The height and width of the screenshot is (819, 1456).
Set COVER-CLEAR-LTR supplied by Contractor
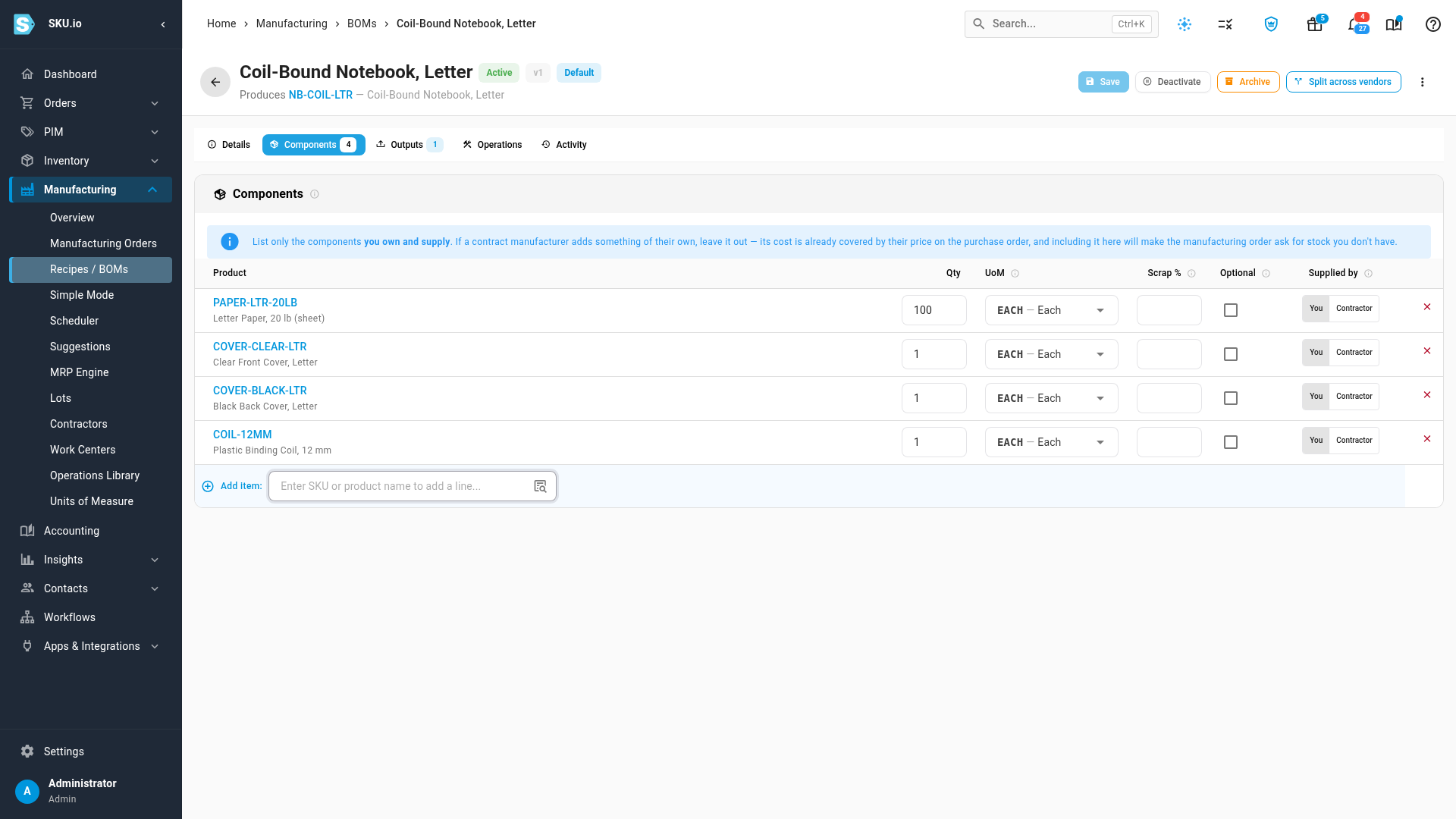point(1354,353)
